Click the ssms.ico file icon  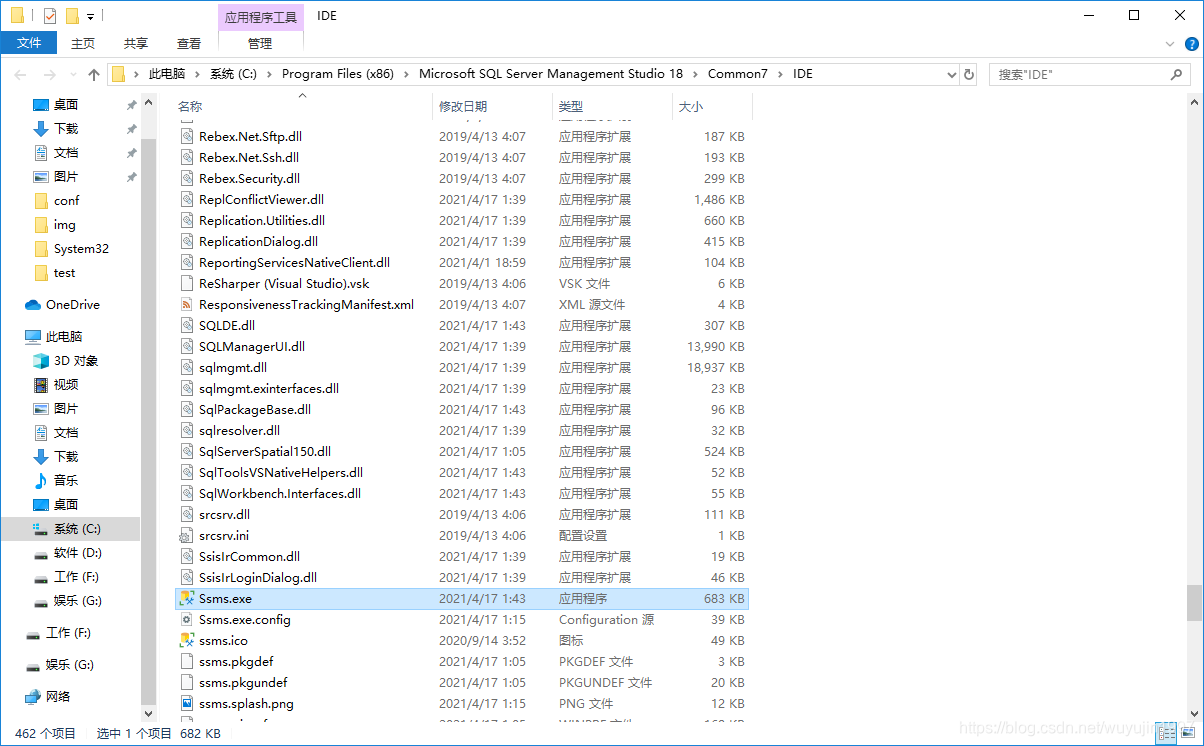coord(186,640)
